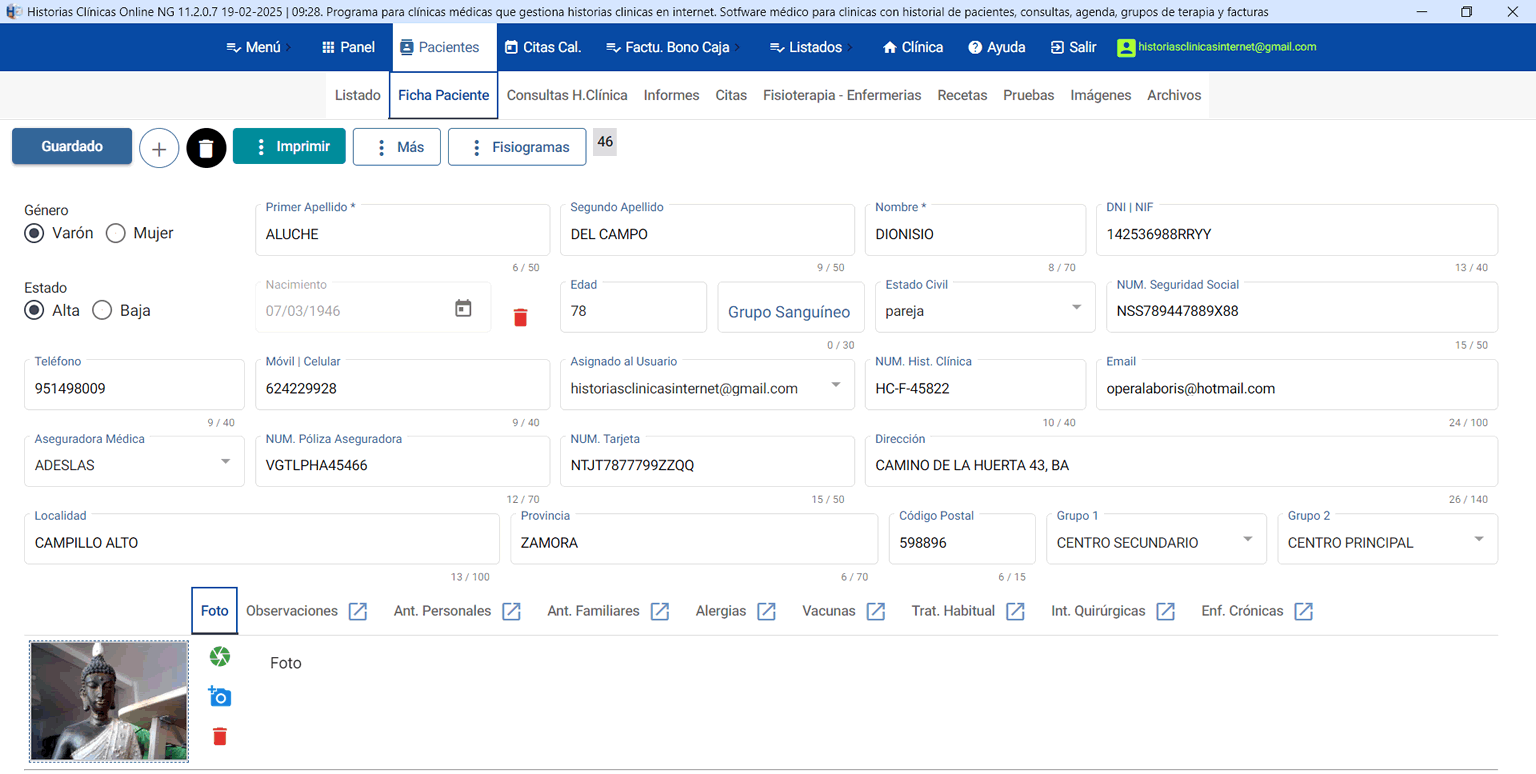Open the Aseguradora Médica dropdown
This screenshot has height=774, width=1536.
point(226,462)
